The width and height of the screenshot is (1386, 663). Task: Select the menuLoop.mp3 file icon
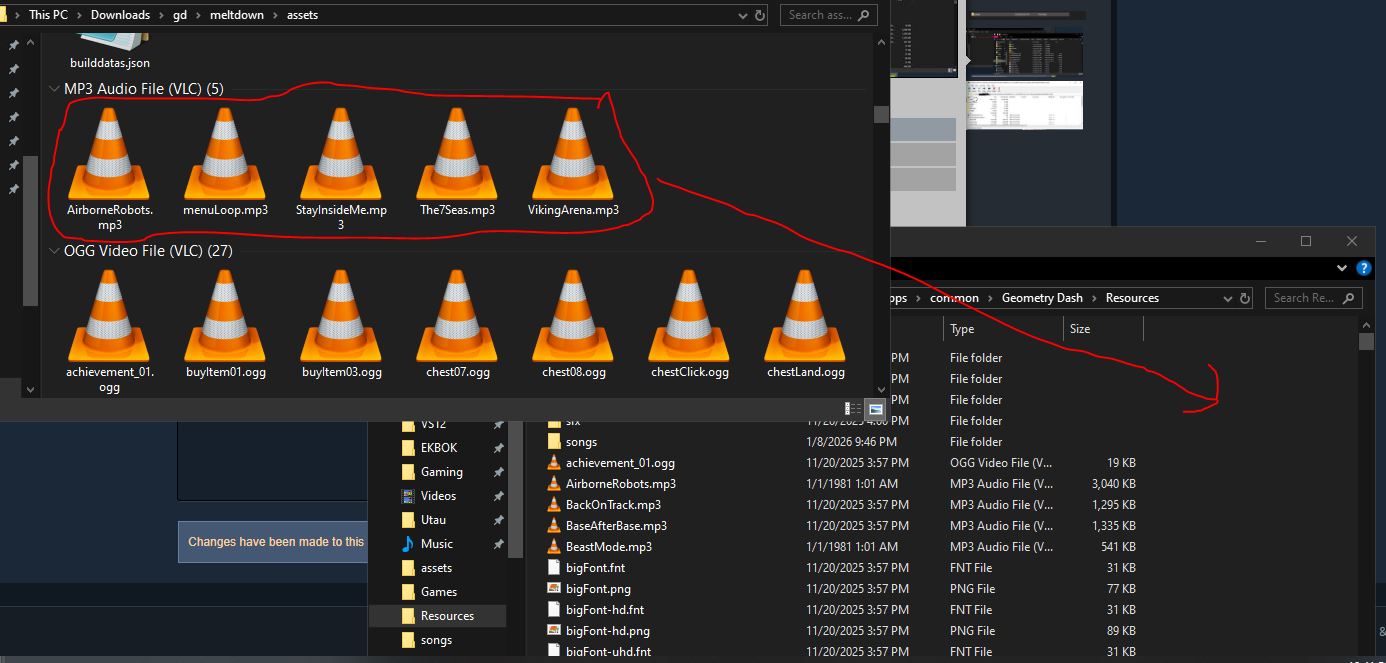coord(225,154)
